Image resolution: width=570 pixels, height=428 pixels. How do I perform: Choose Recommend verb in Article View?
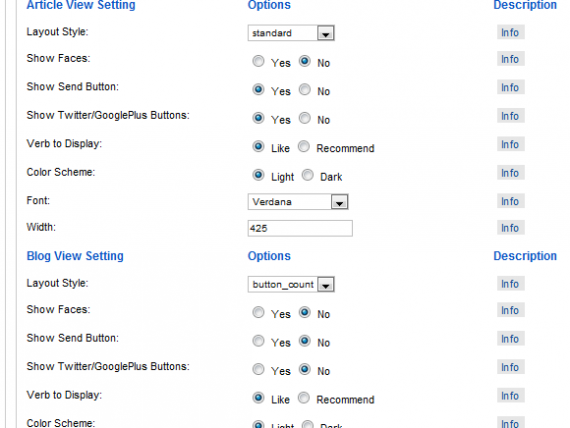pos(304,147)
